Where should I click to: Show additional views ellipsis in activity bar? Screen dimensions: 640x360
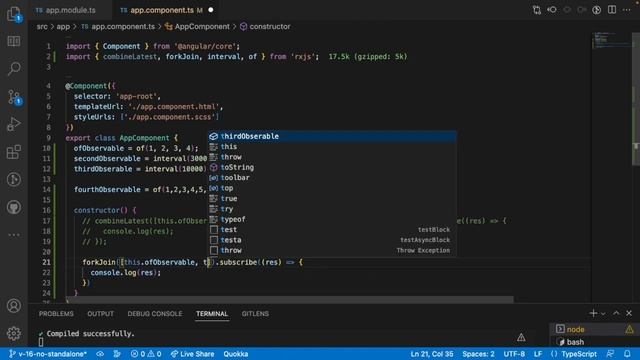(x=14, y=235)
